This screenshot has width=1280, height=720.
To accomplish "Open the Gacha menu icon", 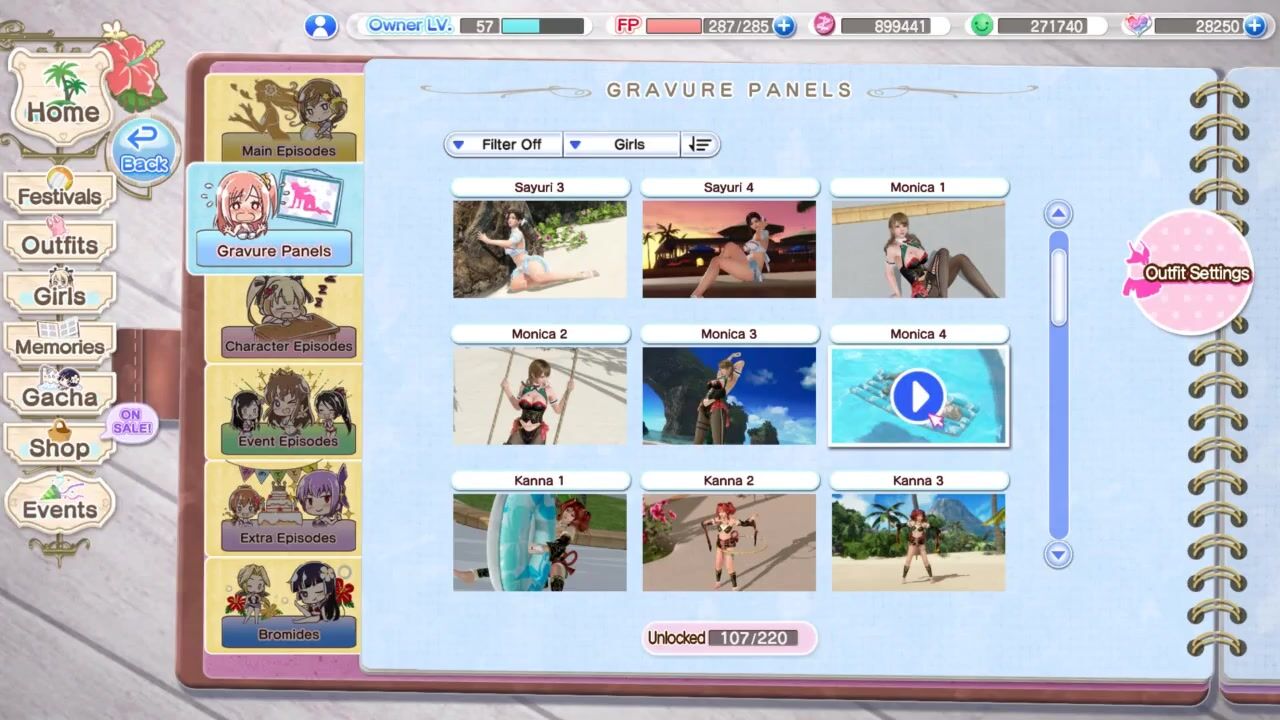I will [x=59, y=392].
